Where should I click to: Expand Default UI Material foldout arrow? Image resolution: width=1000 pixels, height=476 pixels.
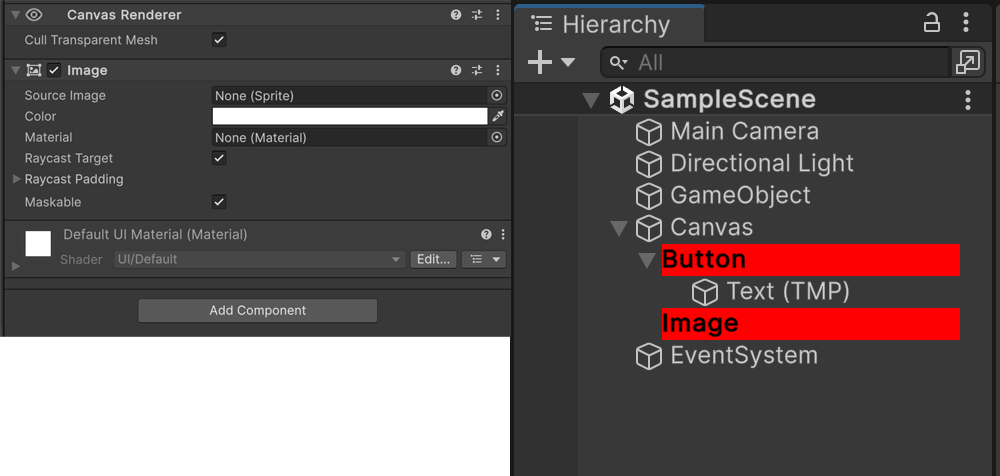(x=16, y=265)
